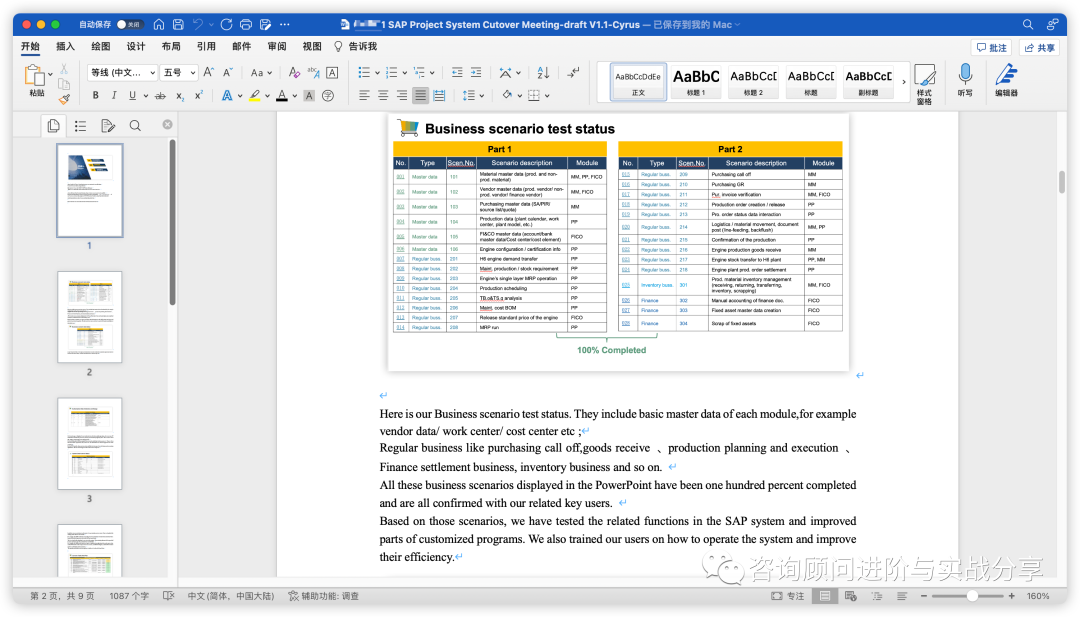The width and height of the screenshot is (1080, 617).
Task: Click the A-Z Sort icon
Action: click(x=543, y=72)
